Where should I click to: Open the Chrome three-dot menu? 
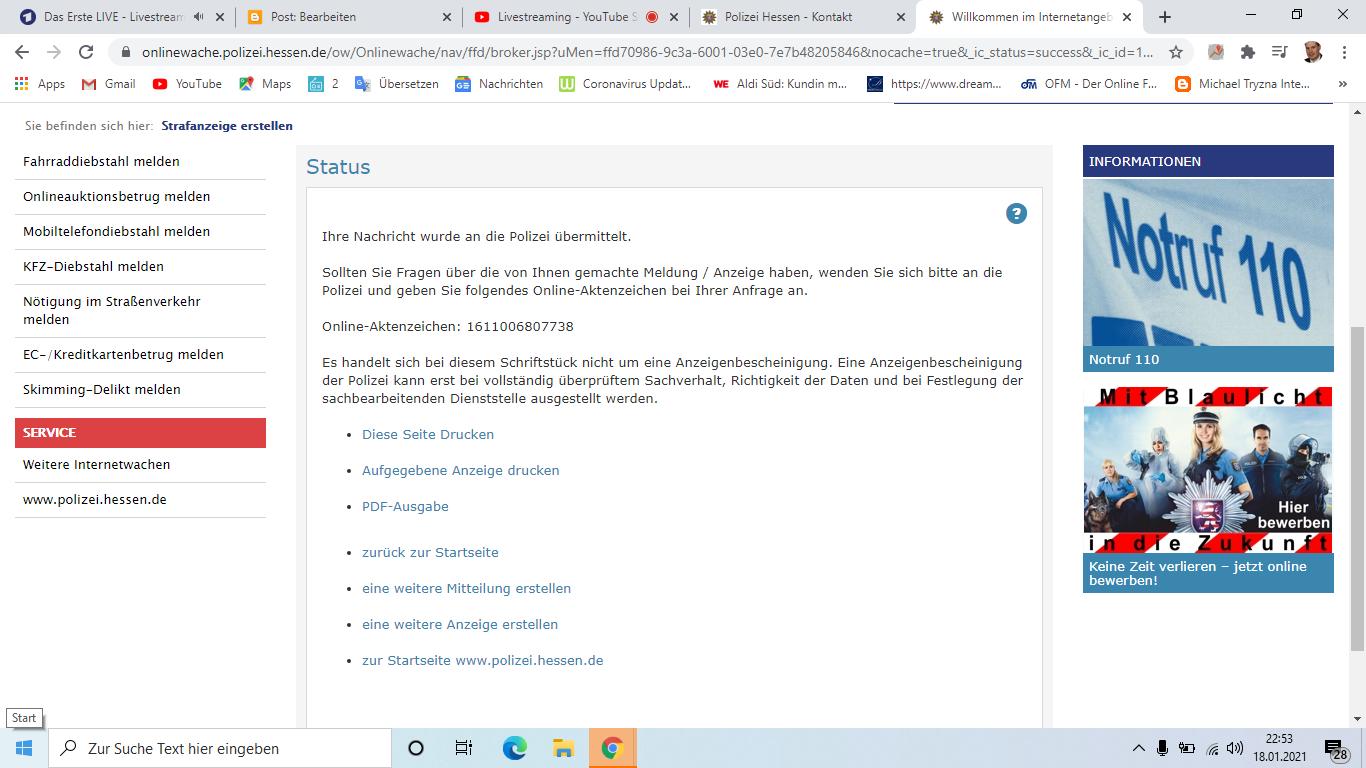(x=1345, y=52)
